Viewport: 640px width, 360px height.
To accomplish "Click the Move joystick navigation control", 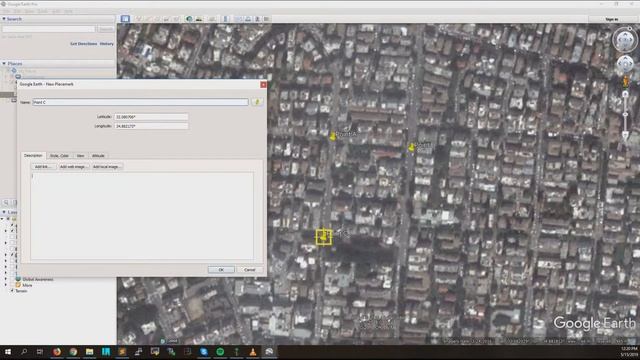I will 625,64.
